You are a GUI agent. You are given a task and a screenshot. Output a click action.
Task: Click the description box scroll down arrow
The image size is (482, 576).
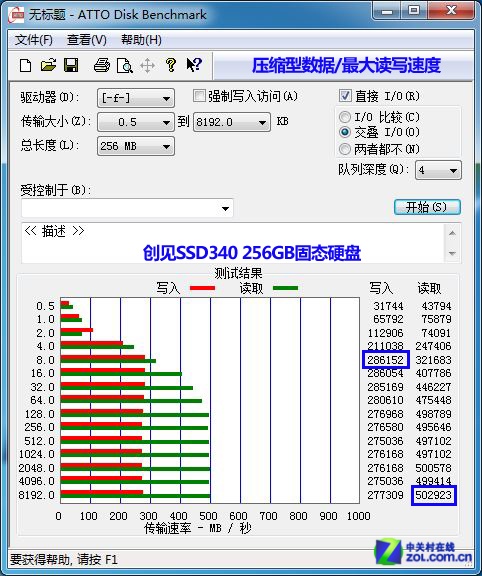[452, 253]
